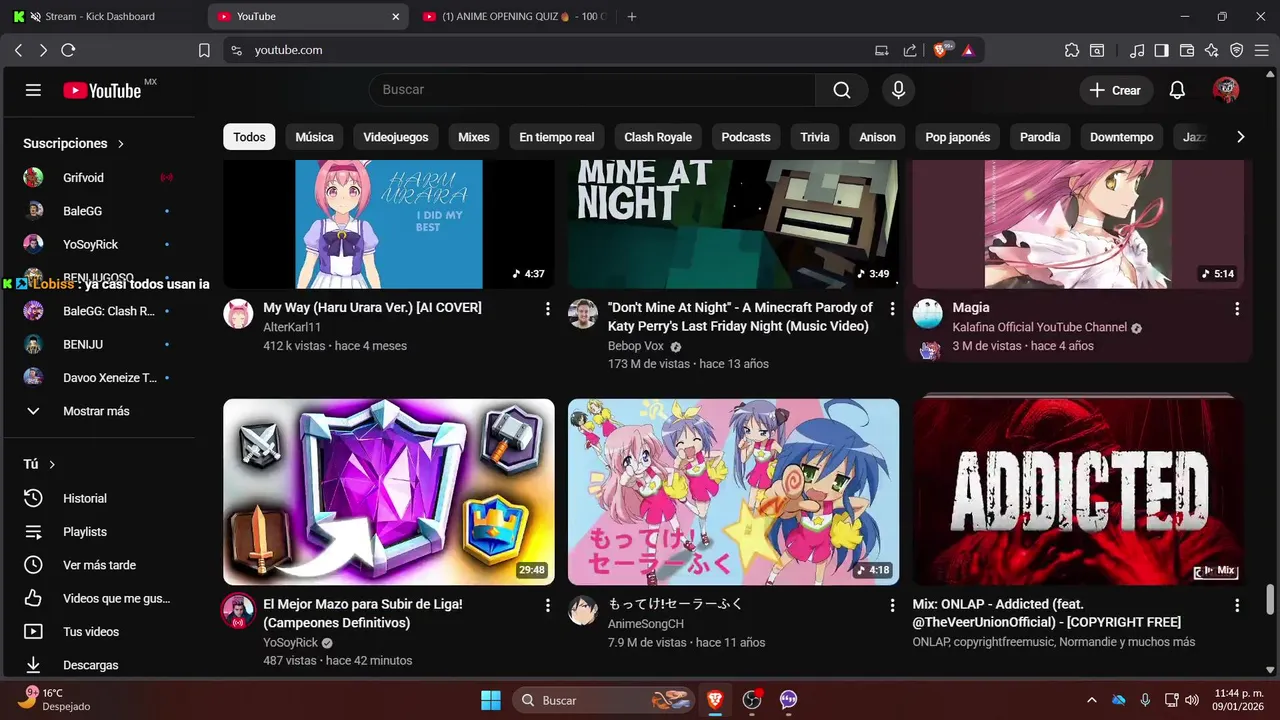Expand the Tú section

40,465
